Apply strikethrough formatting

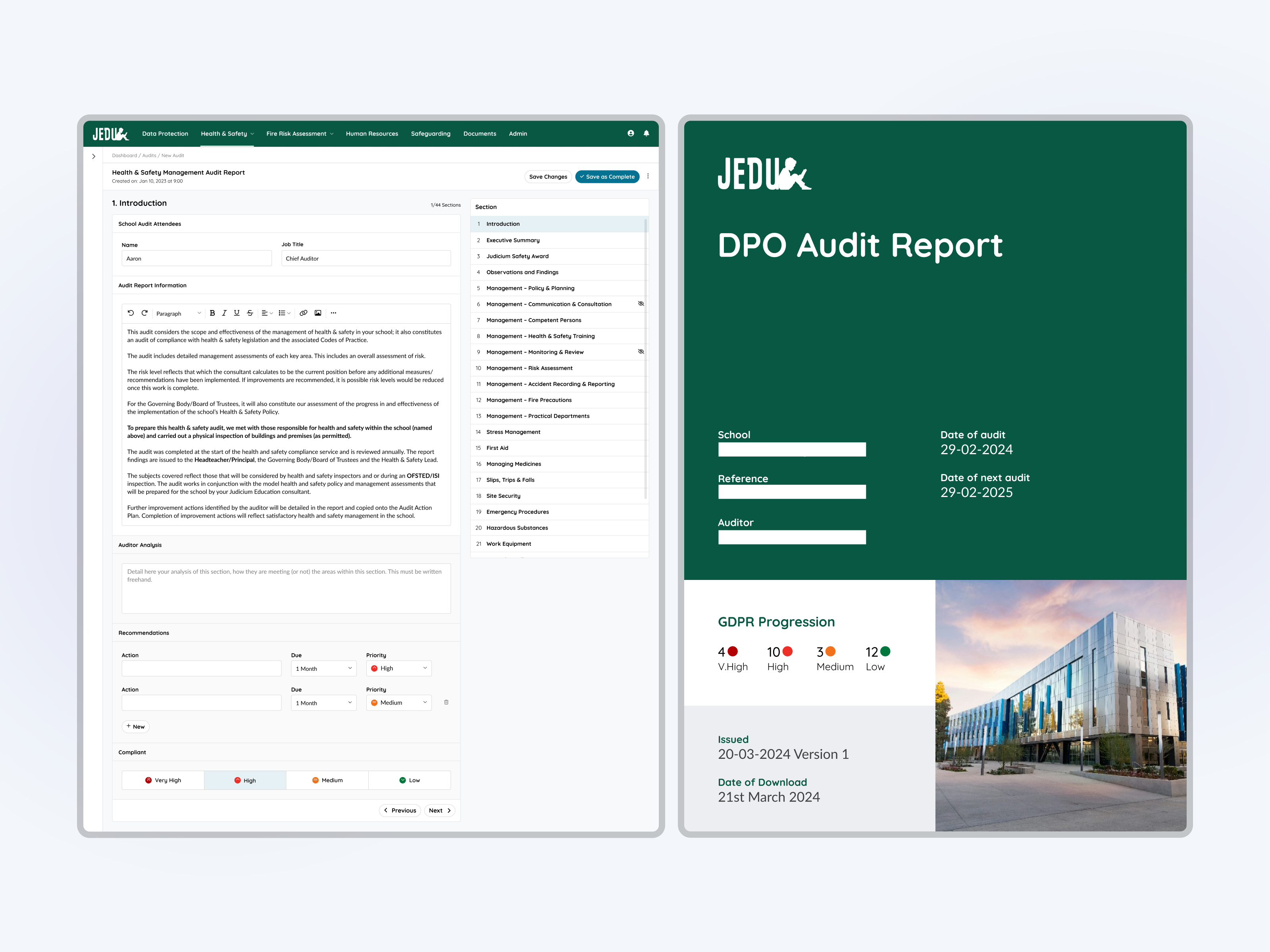tap(250, 313)
